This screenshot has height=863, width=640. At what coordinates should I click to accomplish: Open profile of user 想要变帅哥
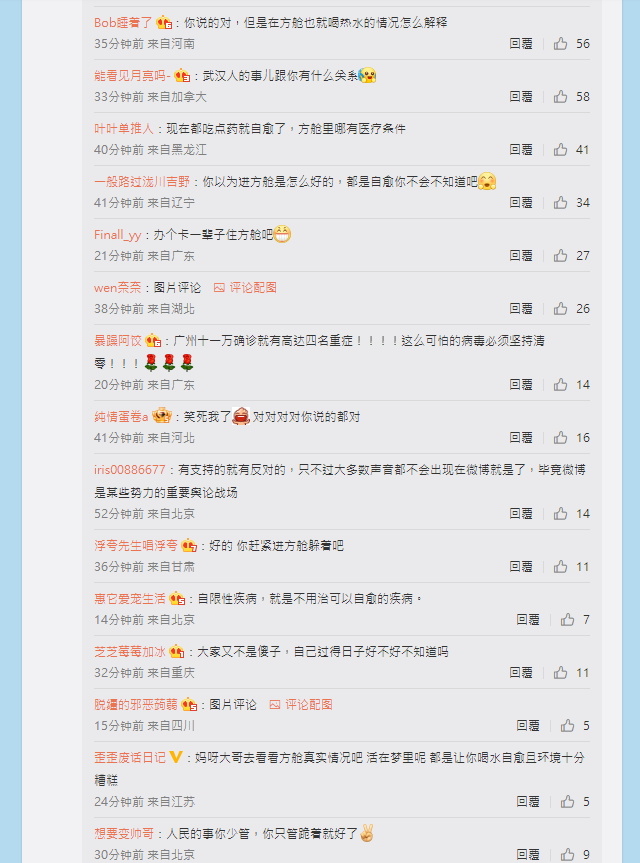(124, 834)
